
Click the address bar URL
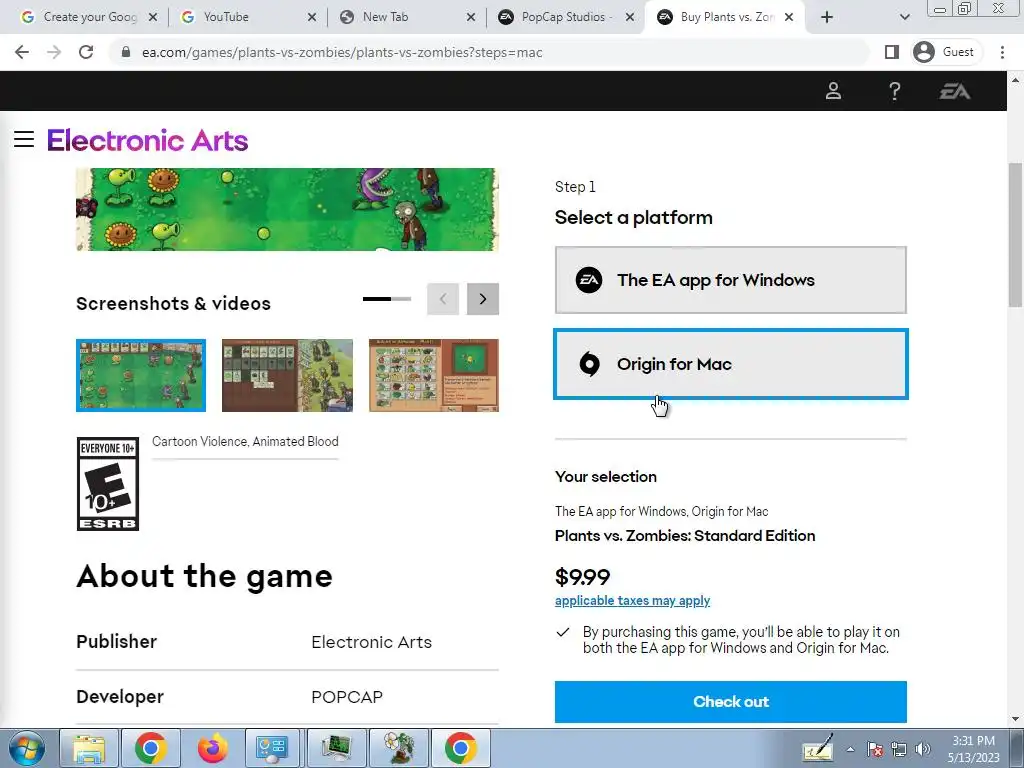(342, 52)
